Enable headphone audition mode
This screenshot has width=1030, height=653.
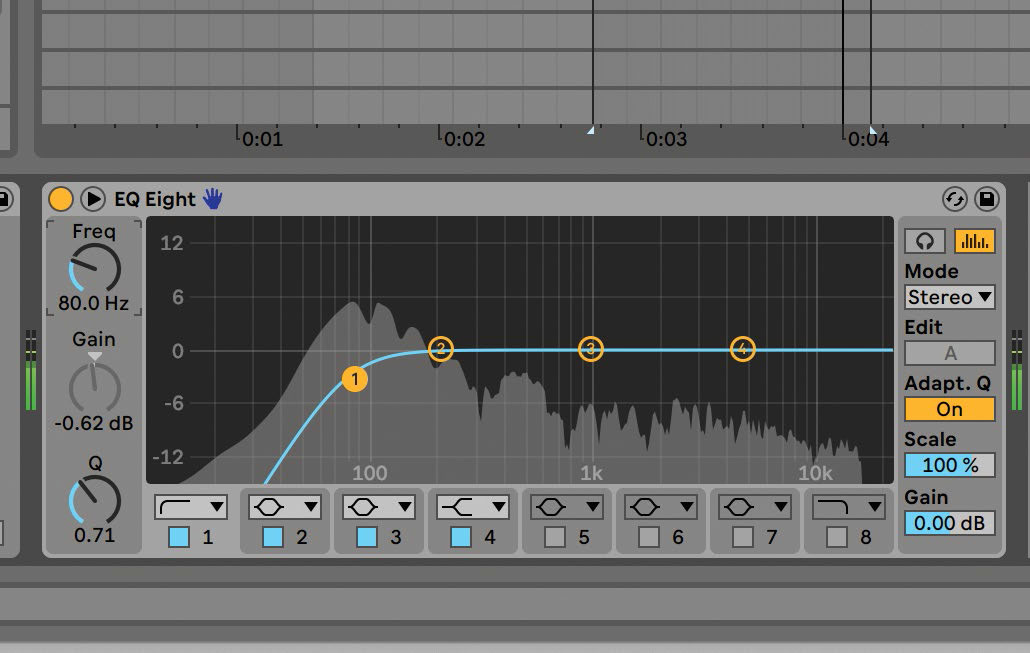(925, 241)
